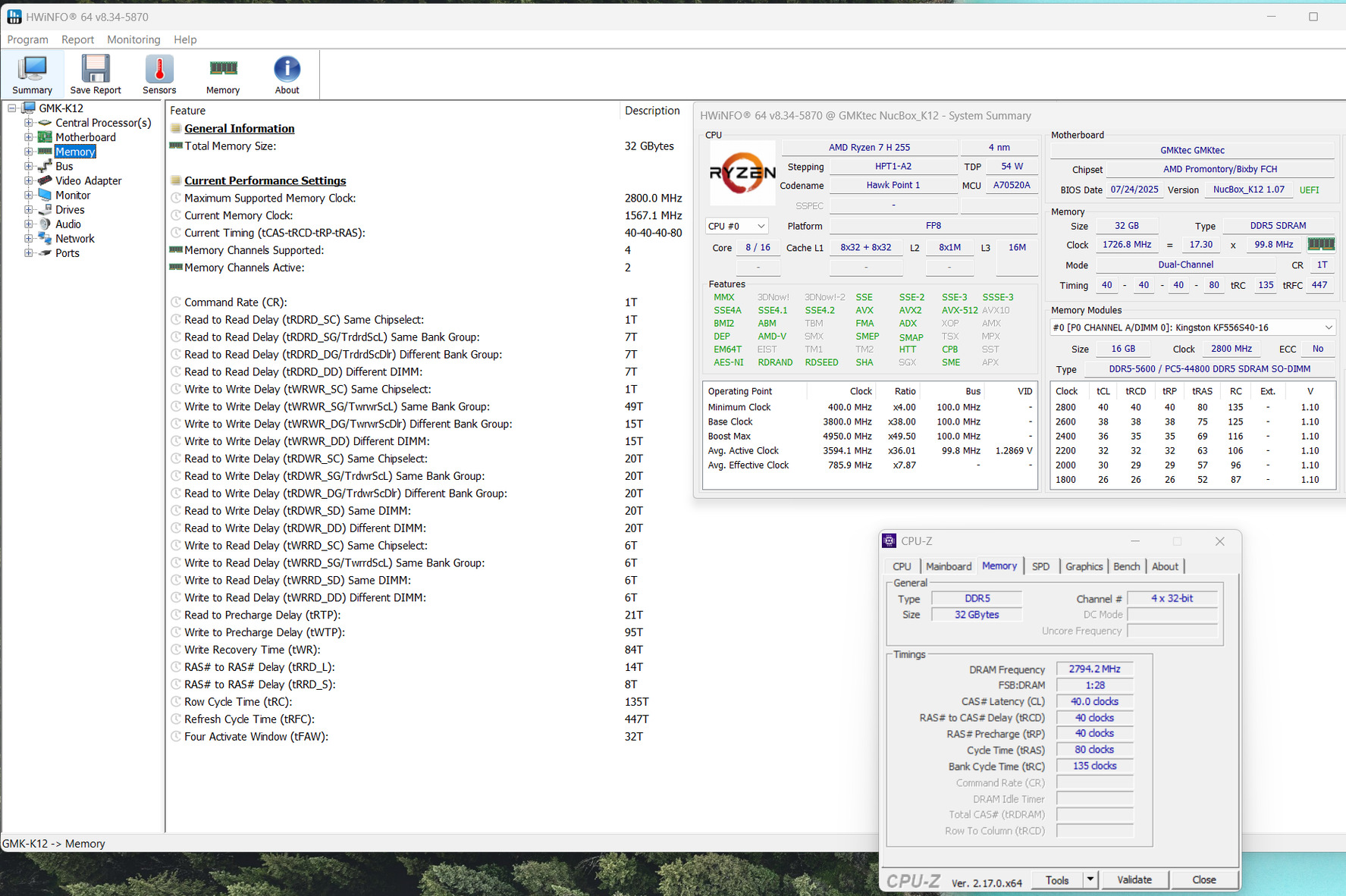Click the Network tree icon
The image size is (1346, 896).
(x=45, y=238)
